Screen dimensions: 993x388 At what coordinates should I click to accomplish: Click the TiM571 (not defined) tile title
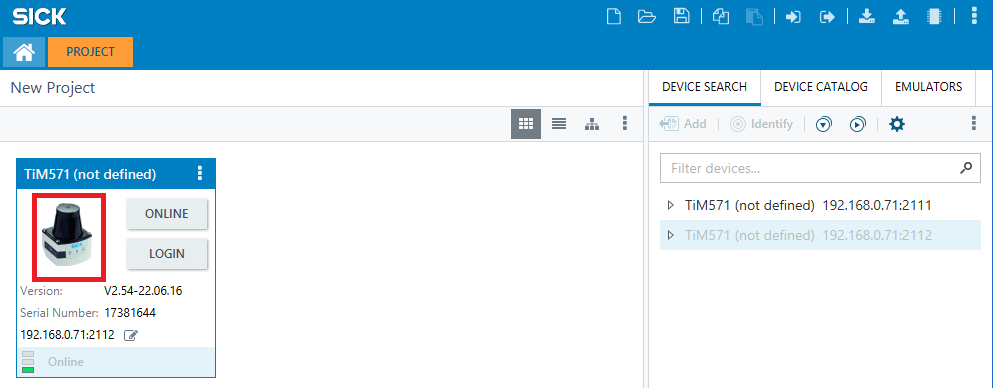tap(90, 174)
